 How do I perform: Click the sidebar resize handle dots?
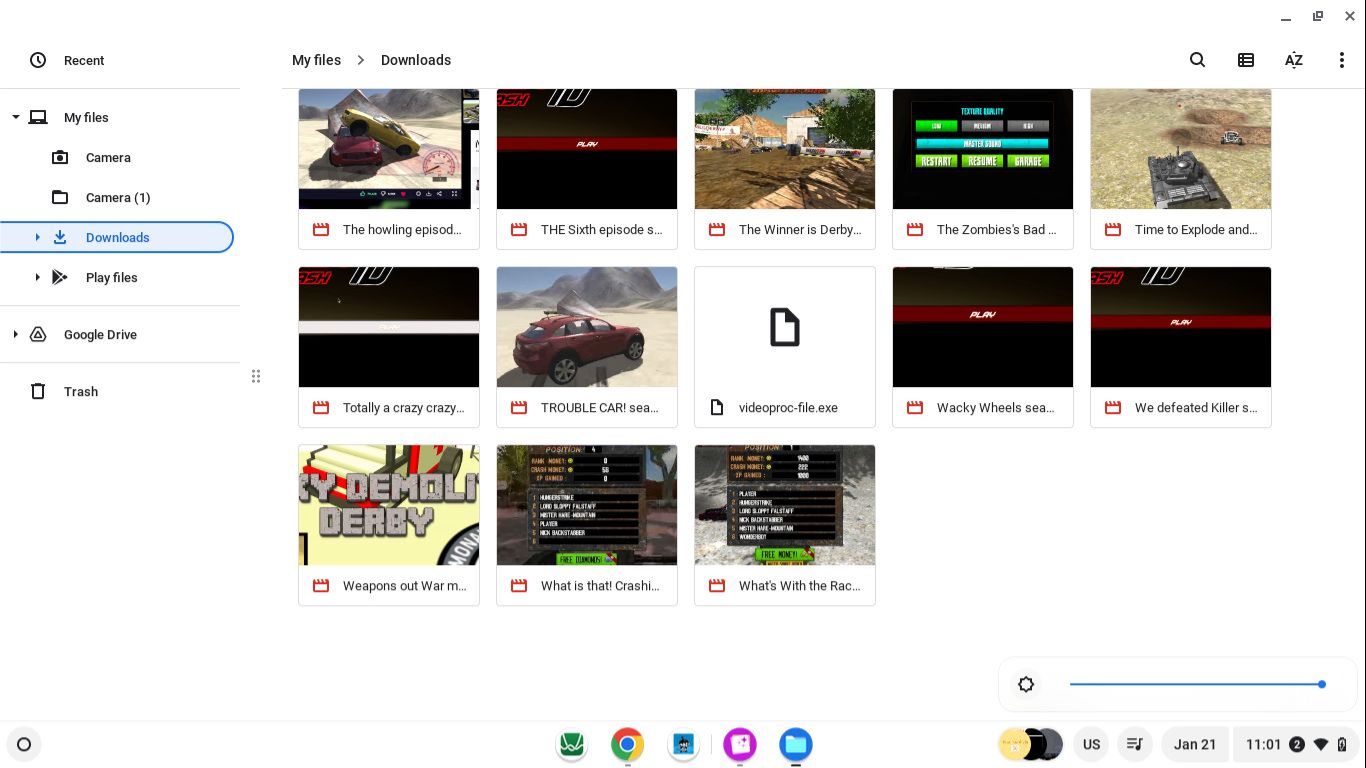click(x=256, y=376)
